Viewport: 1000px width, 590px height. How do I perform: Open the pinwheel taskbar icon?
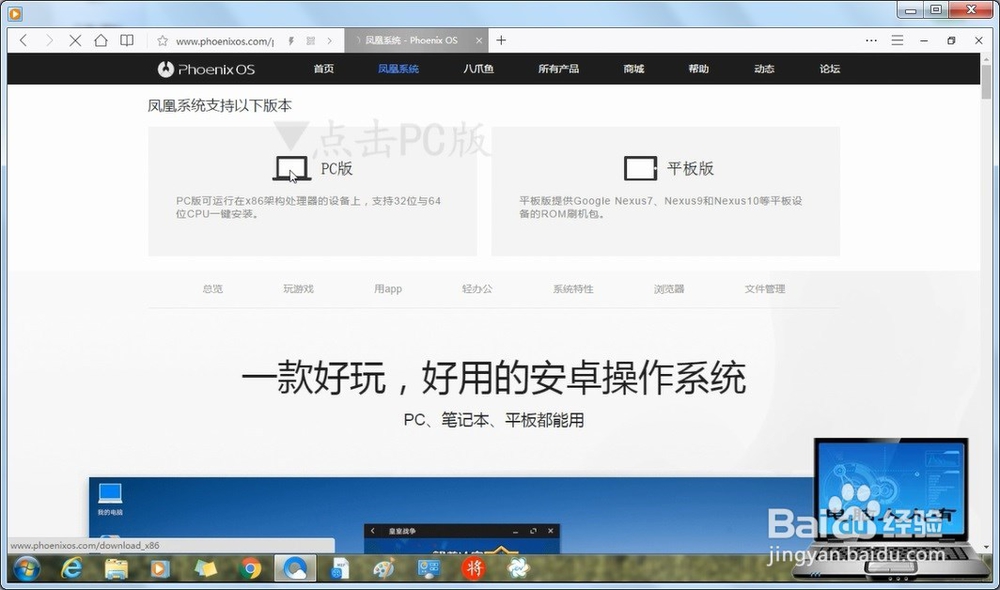point(518,568)
